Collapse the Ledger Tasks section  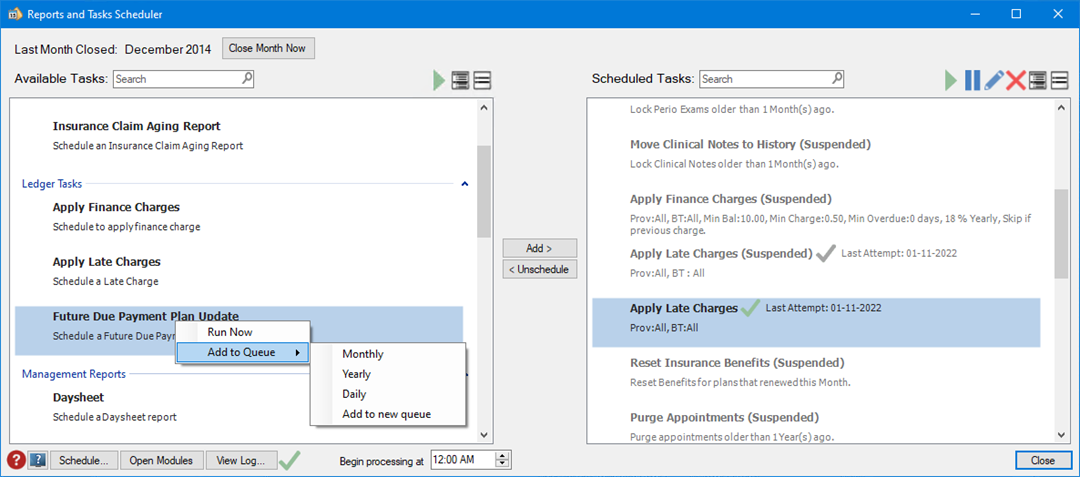click(464, 184)
